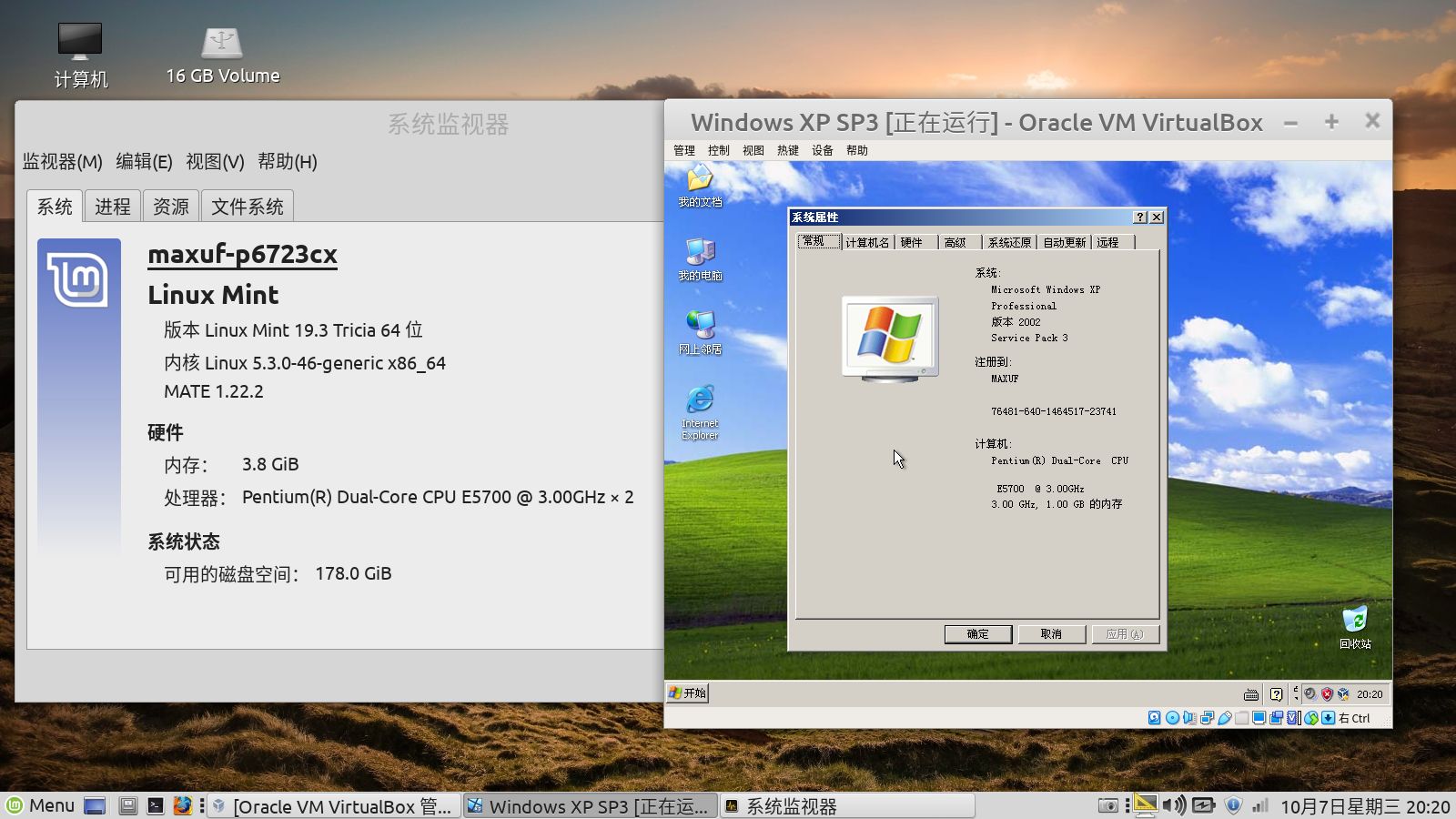Toggle the audio icon in VirtualBox status bar
This screenshot has height=819, width=1456.
click(x=1190, y=718)
